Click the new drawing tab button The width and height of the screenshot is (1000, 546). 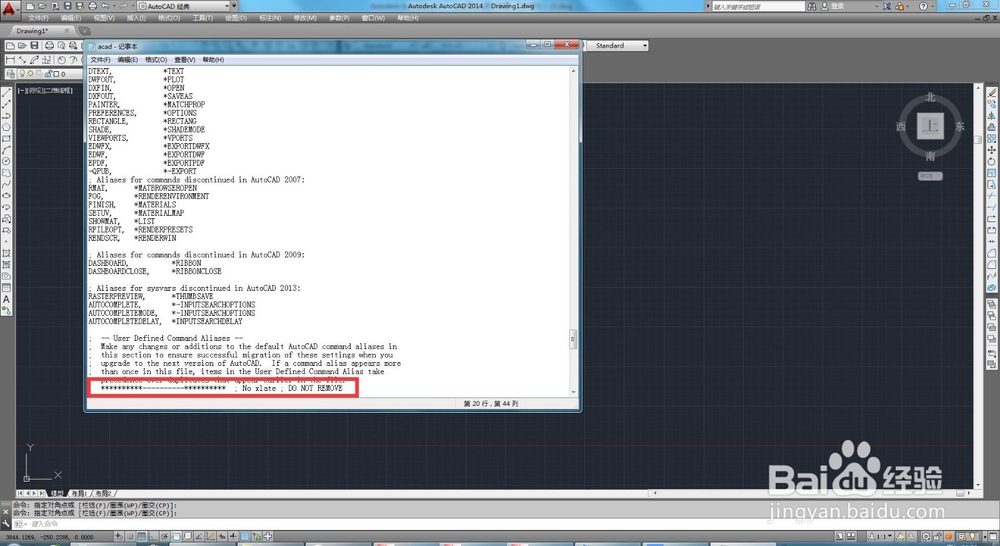tap(84, 31)
